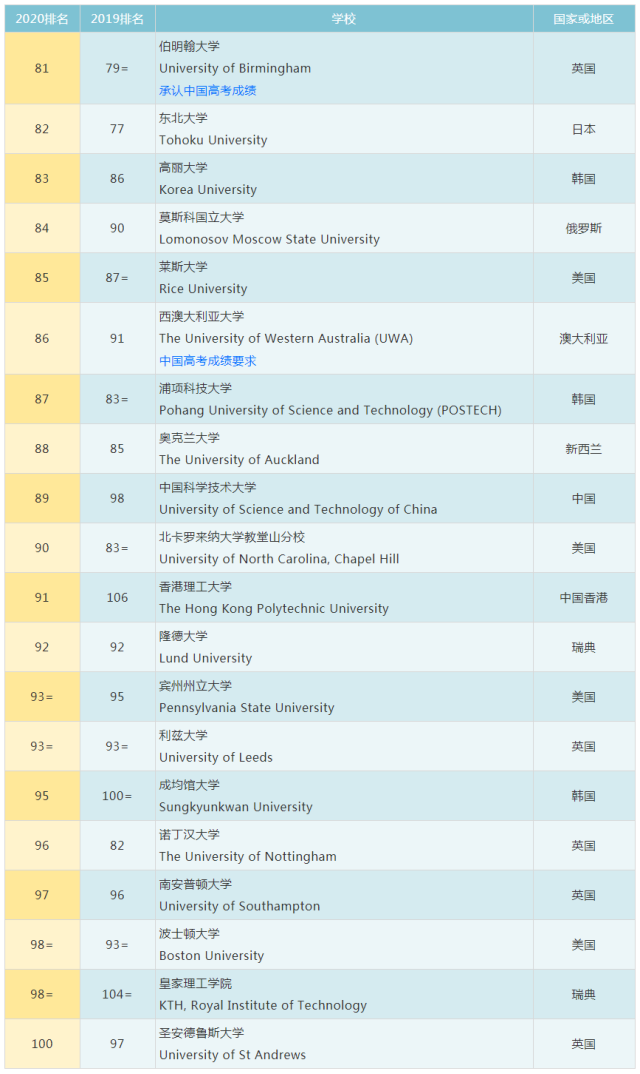Click 2019 rank 106 in Hong Kong Polytechnic row

pos(117,598)
